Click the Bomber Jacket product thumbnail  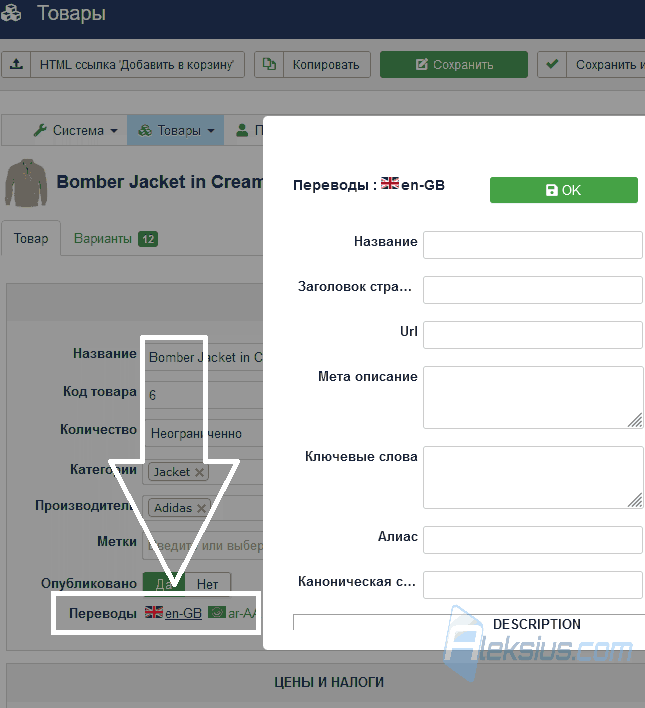click(x=26, y=182)
